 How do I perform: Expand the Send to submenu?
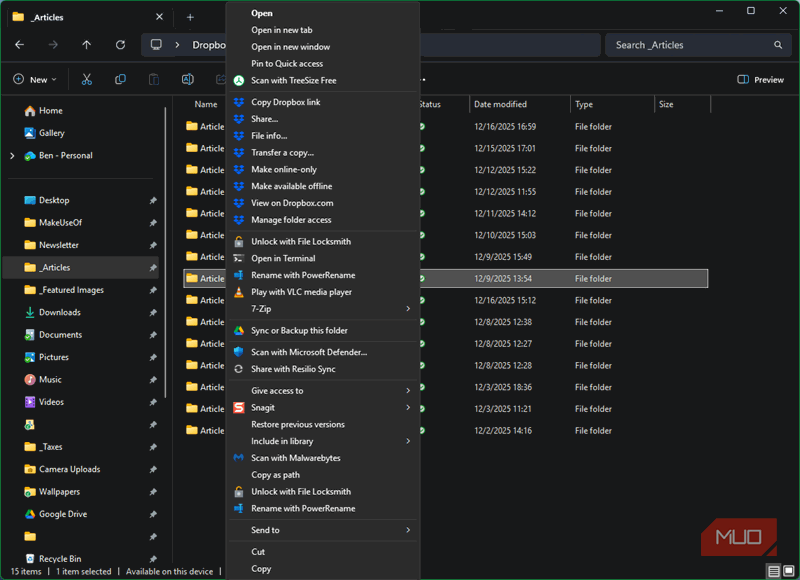[x=322, y=531]
